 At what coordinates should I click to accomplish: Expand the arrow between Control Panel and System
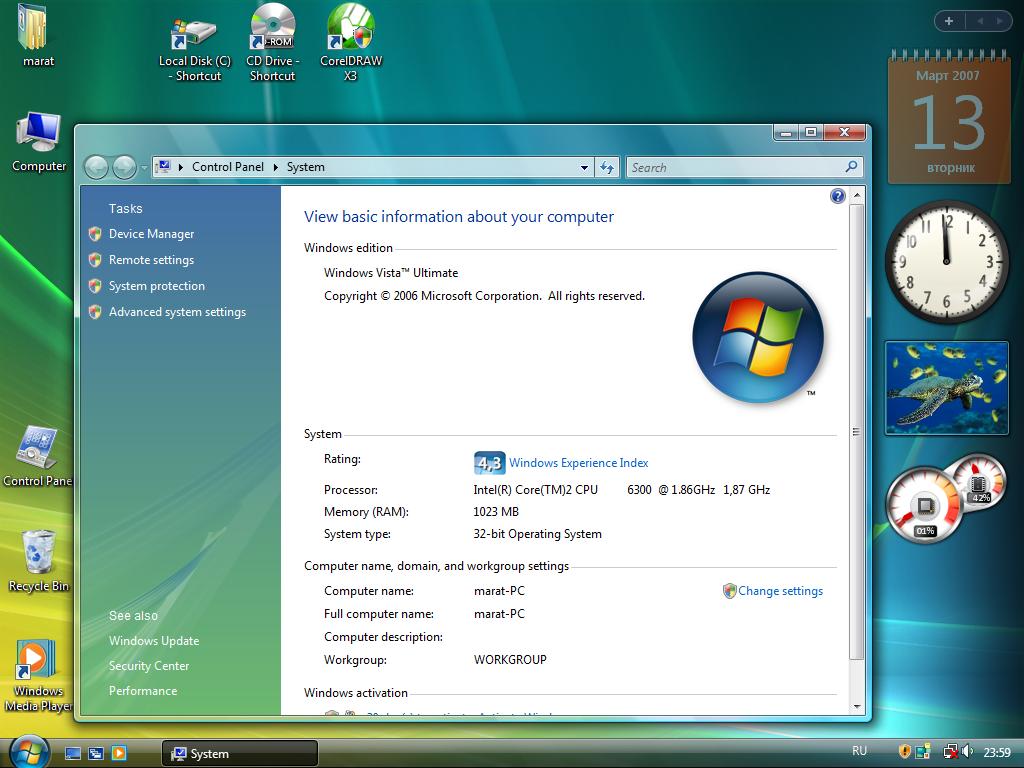tap(276, 167)
